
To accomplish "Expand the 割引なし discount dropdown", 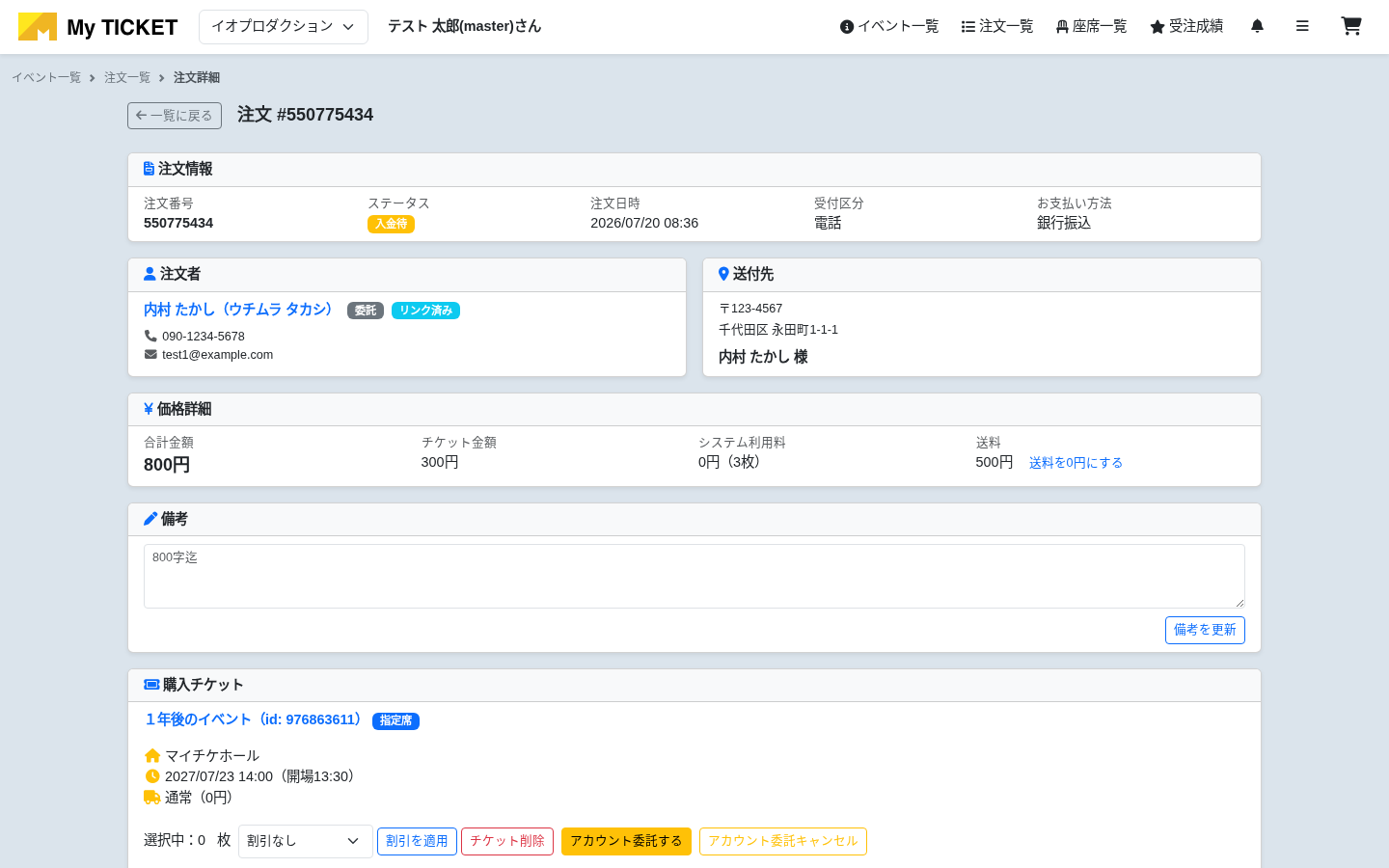I will [306, 841].
